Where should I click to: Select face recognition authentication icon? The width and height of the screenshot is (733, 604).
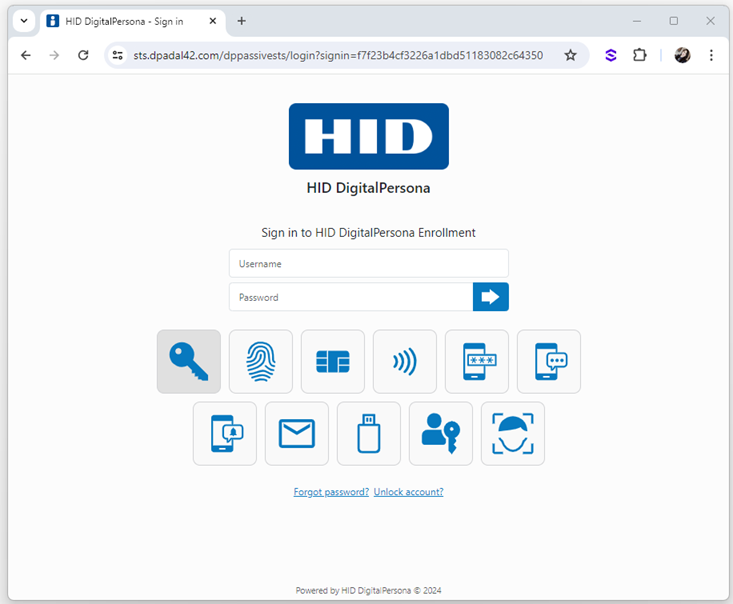[x=513, y=434]
